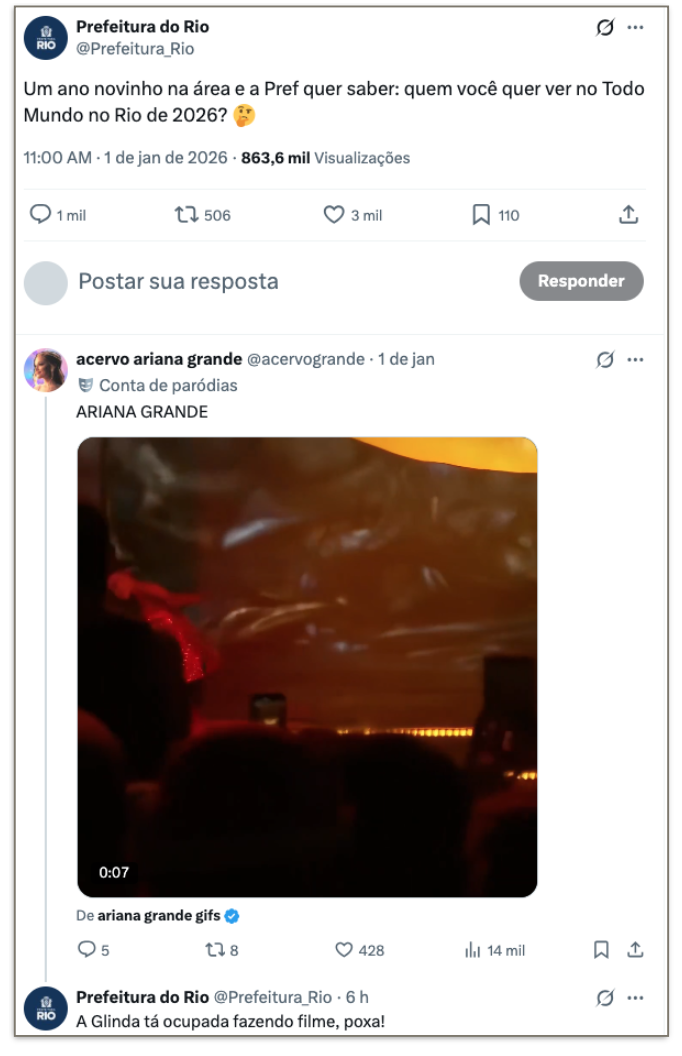
Task: Open the ariana grande gifs source link
Action: click(x=160, y=915)
